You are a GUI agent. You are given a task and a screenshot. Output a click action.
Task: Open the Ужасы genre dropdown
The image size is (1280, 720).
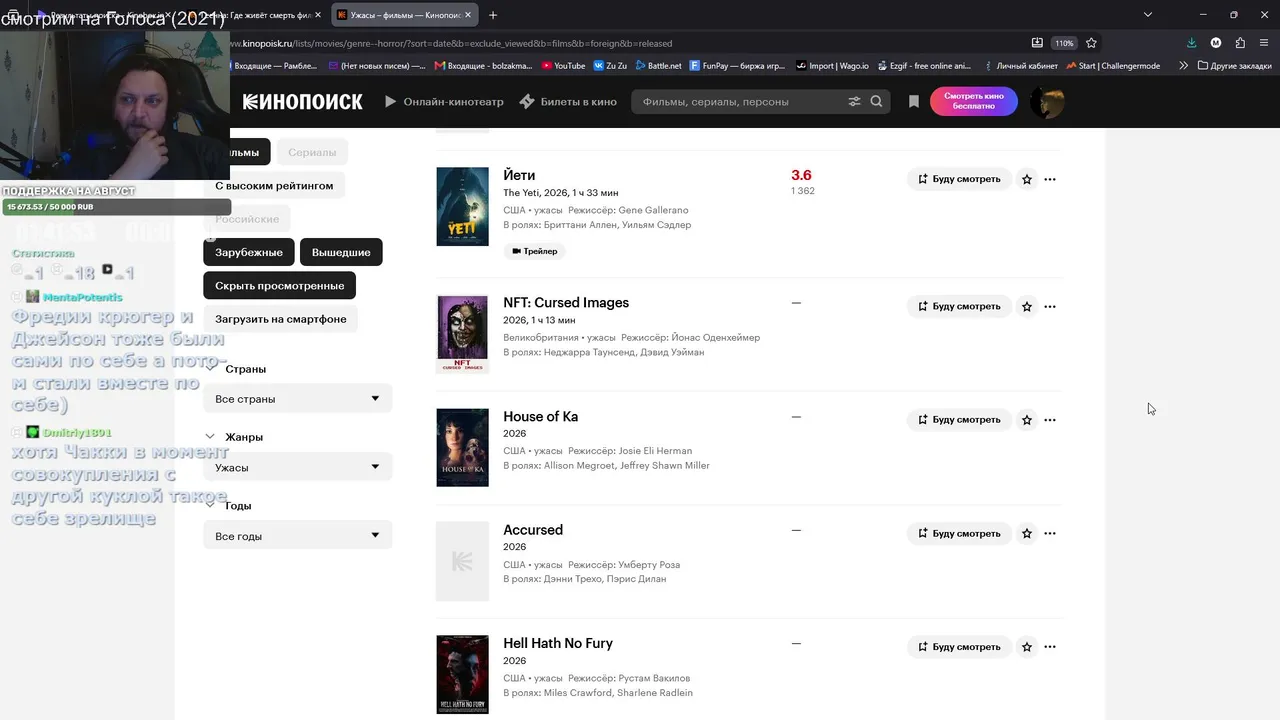point(298,467)
